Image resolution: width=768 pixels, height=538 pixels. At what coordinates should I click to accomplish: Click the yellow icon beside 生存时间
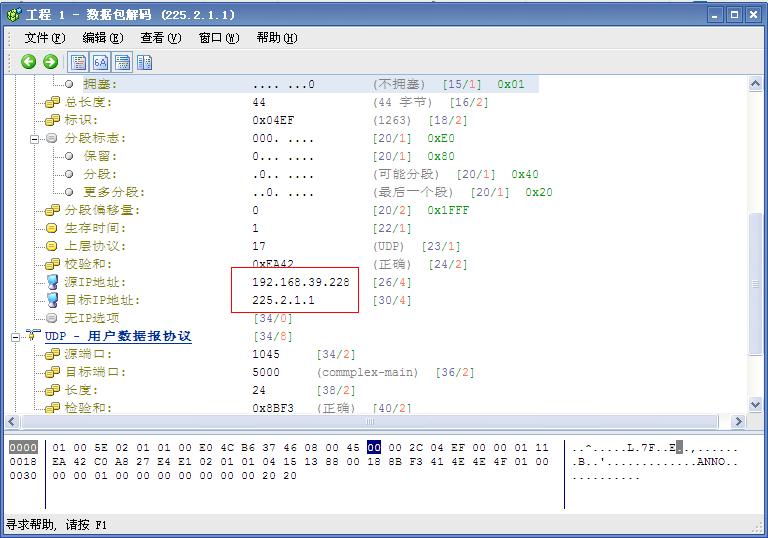click(x=51, y=228)
